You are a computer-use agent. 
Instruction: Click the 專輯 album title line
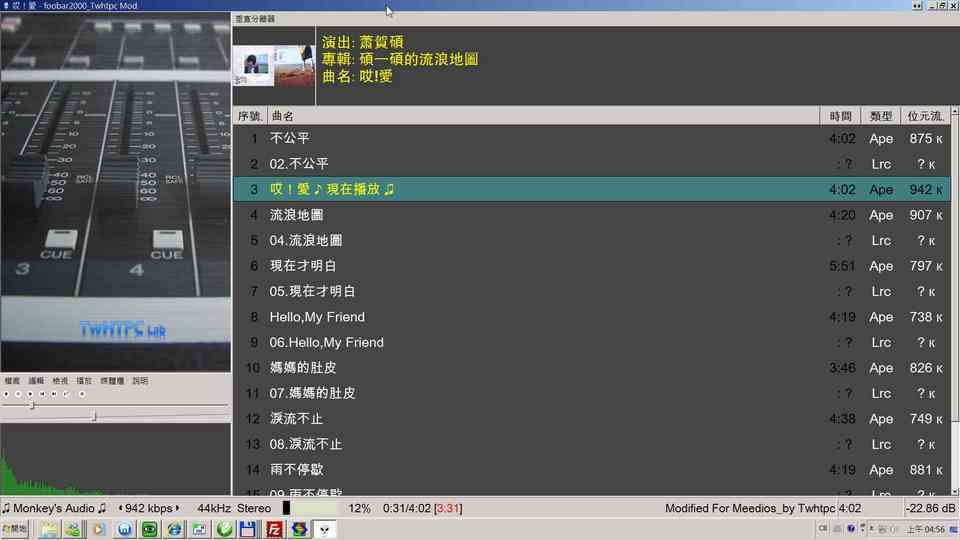tap(400, 59)
